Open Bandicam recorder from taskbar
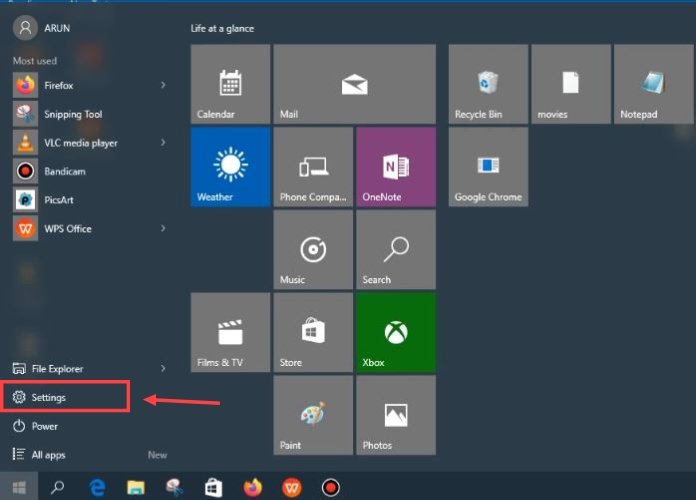The width and height of the screenshot is (696, 500). pos(331,488)
